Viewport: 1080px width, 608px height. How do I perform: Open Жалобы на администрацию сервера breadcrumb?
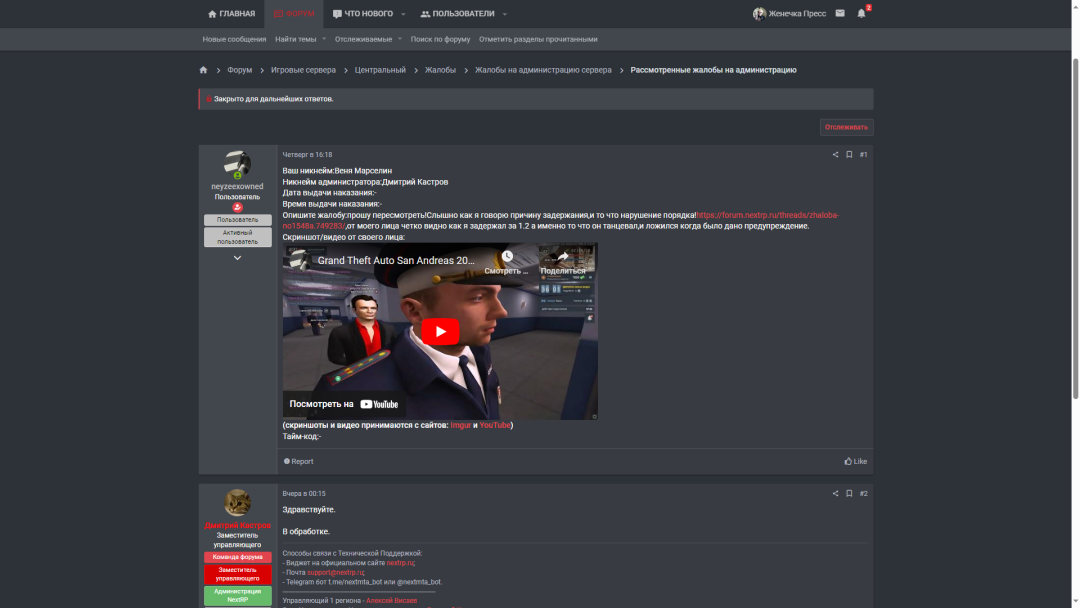tap(543, 70)
